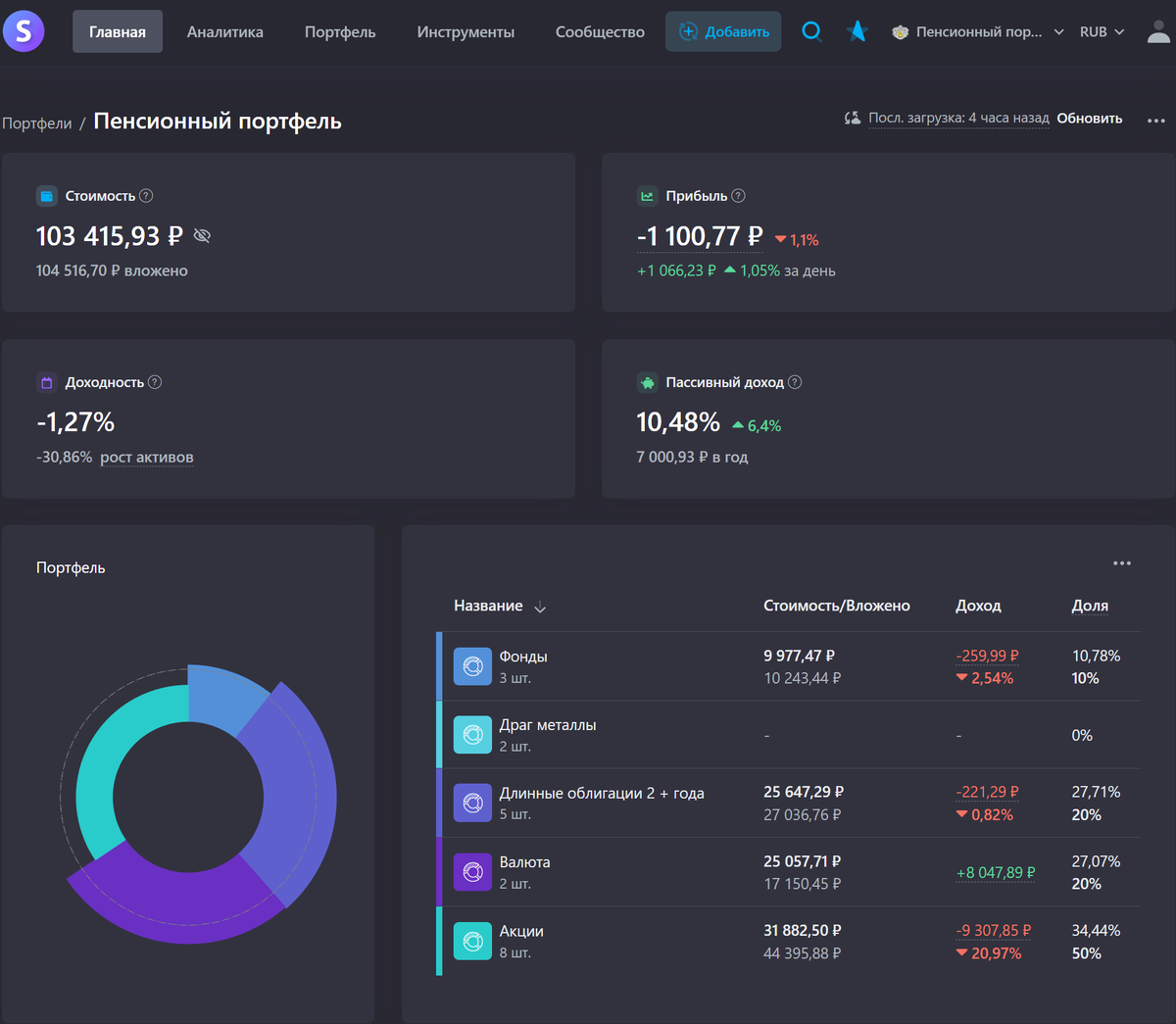Open the three-dots menu near Обновить
The image size is (1176, 1024).
coord(1155,120)
